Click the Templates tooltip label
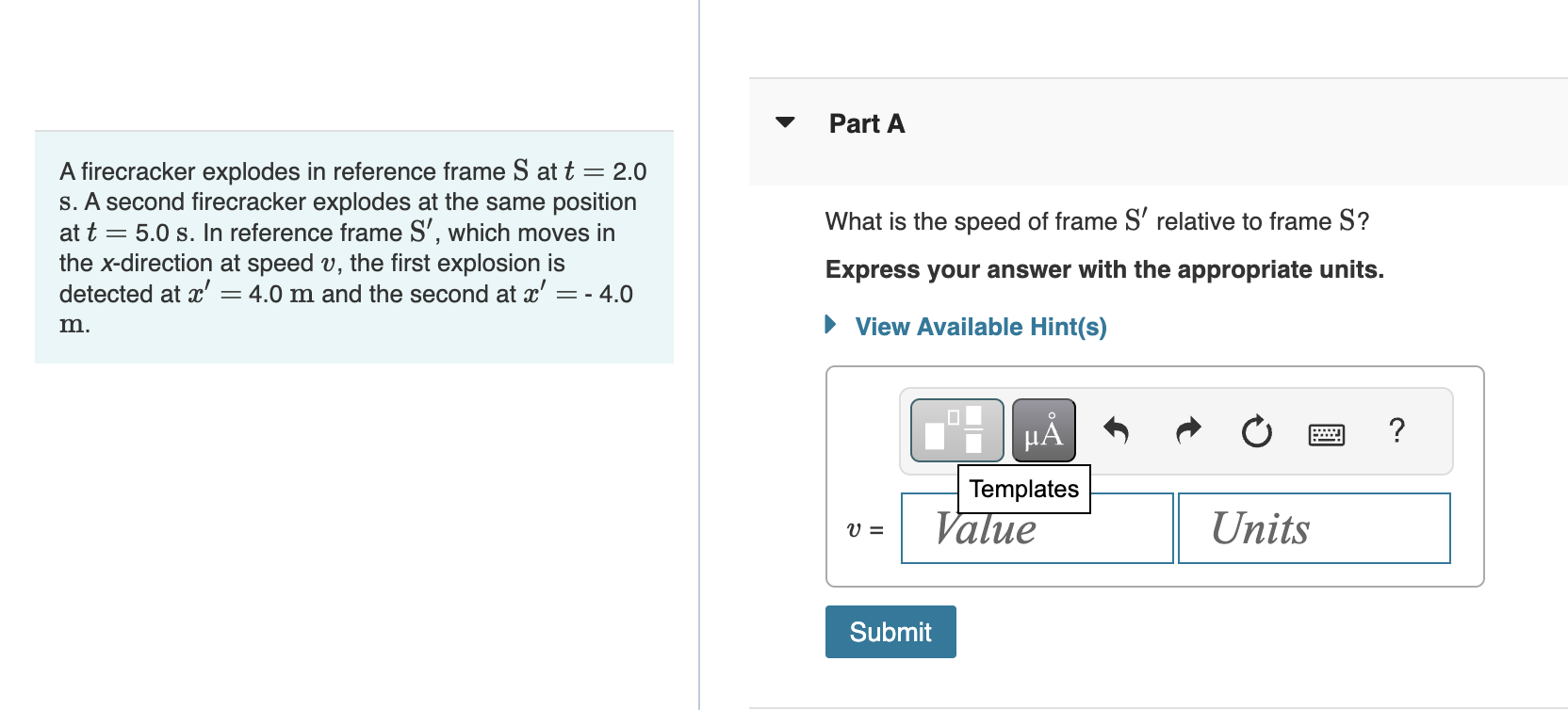The width and height of the screenshot is (1568, 710). pyautogui.click(x=1023, y=489)
